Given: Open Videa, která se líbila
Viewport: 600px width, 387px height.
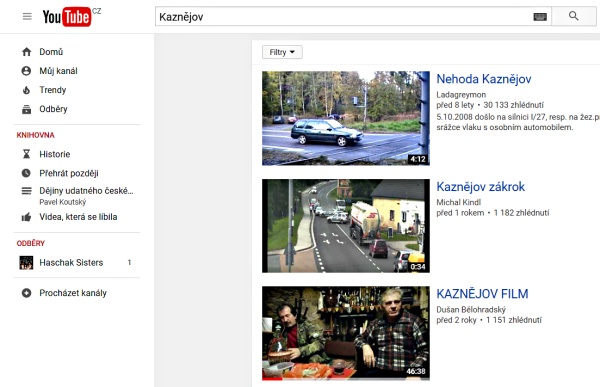Looking at the screenshot, I should [x=78, y=217].
